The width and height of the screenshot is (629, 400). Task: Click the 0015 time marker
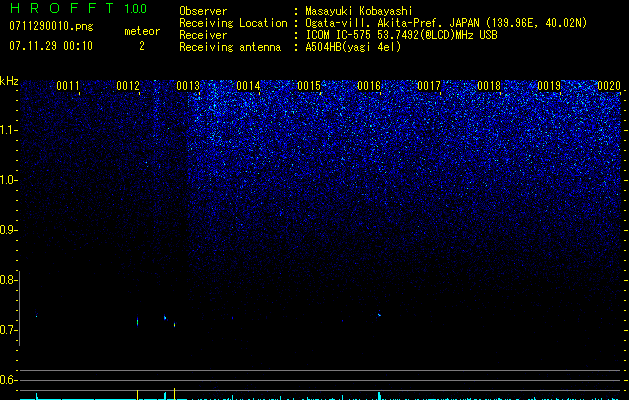(309, 86)
